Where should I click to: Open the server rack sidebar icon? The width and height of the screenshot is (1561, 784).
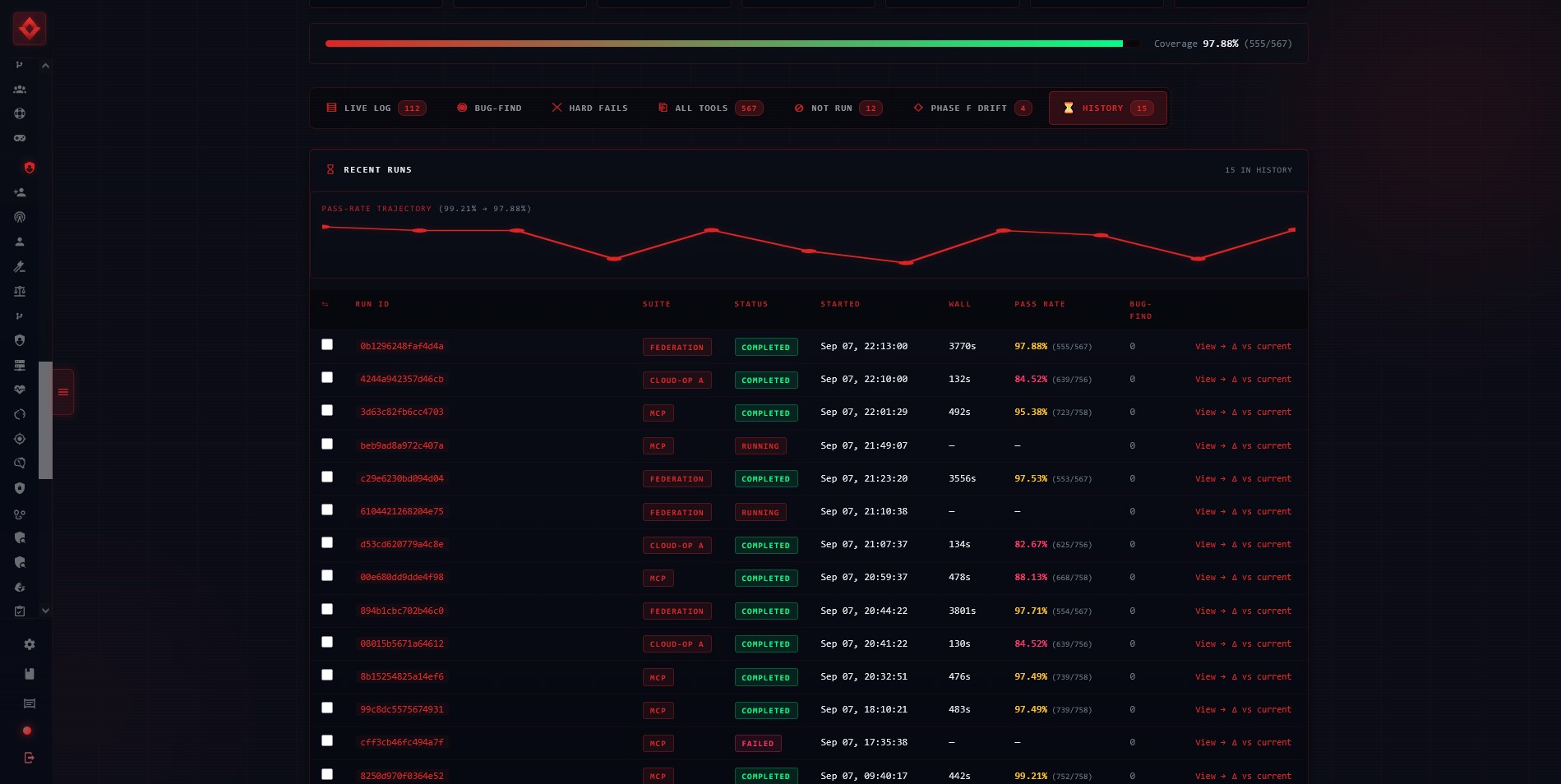[20, 365]
